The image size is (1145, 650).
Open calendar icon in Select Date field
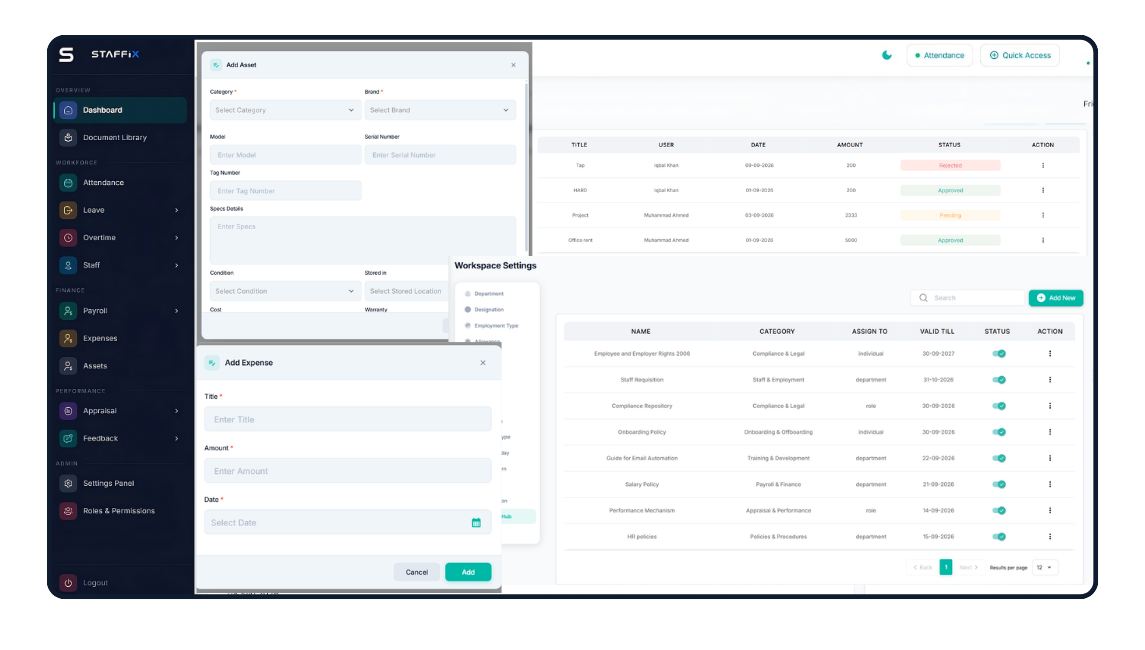coord(476,523)
